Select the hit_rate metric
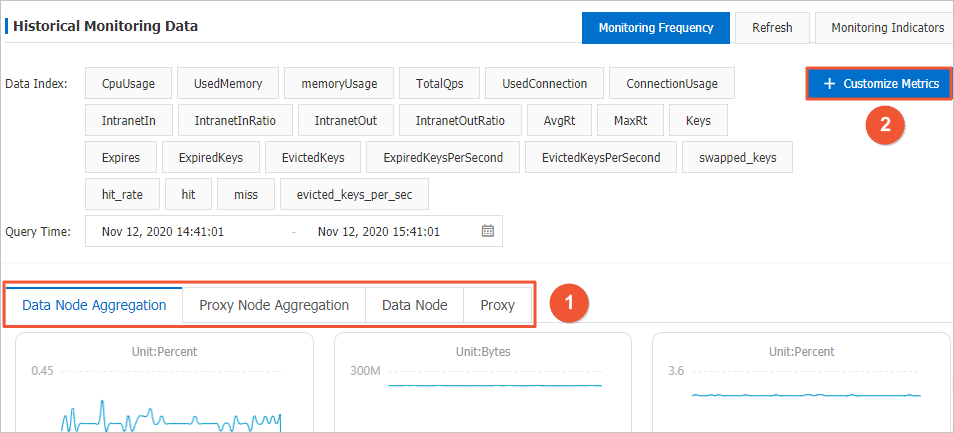Image resolution: width=954 pixels, height=433 pixels. point(122,195)
